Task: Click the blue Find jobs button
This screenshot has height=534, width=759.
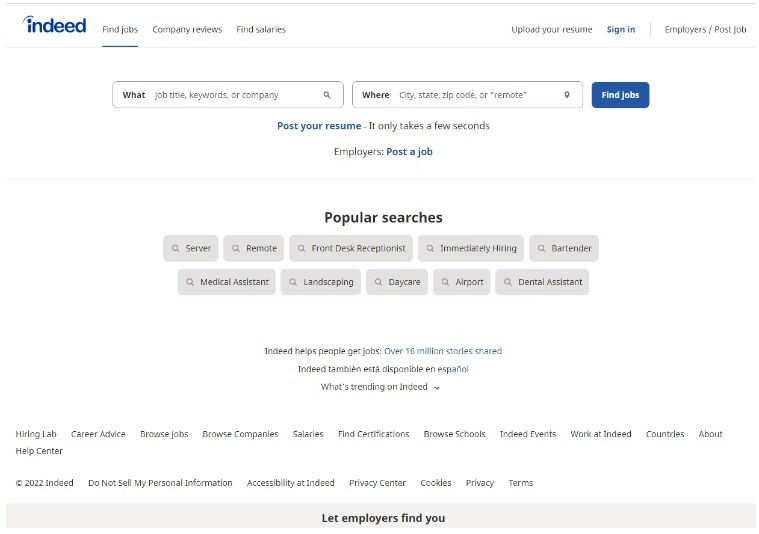Action: 620,95
